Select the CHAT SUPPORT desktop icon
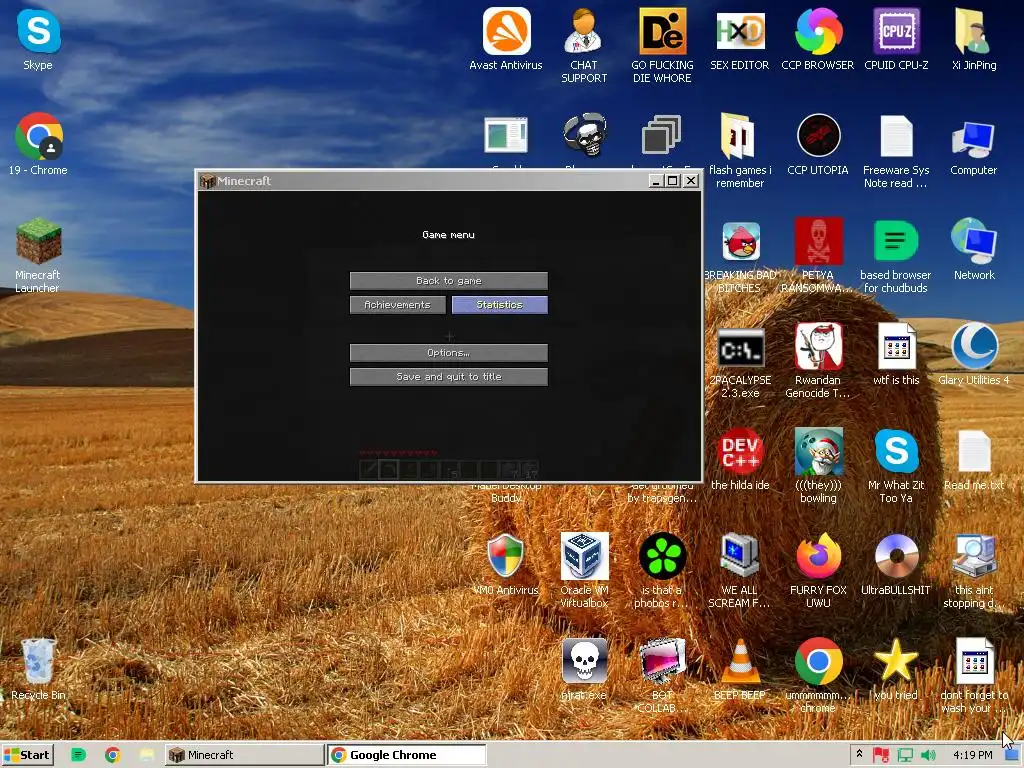 coord(584,46)
